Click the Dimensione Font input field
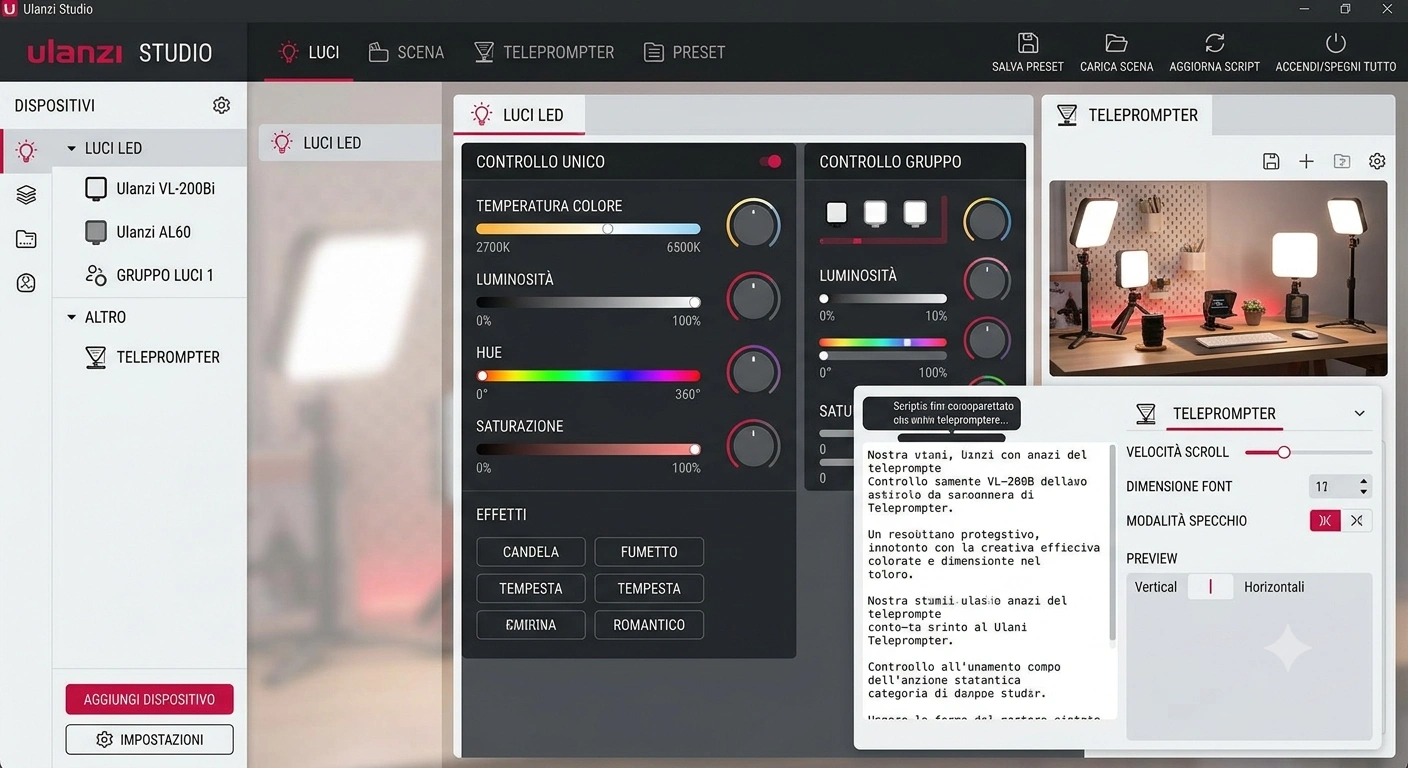This screenshot has height=768, width=1408. pyautogui.click(x=1340, y=486)
